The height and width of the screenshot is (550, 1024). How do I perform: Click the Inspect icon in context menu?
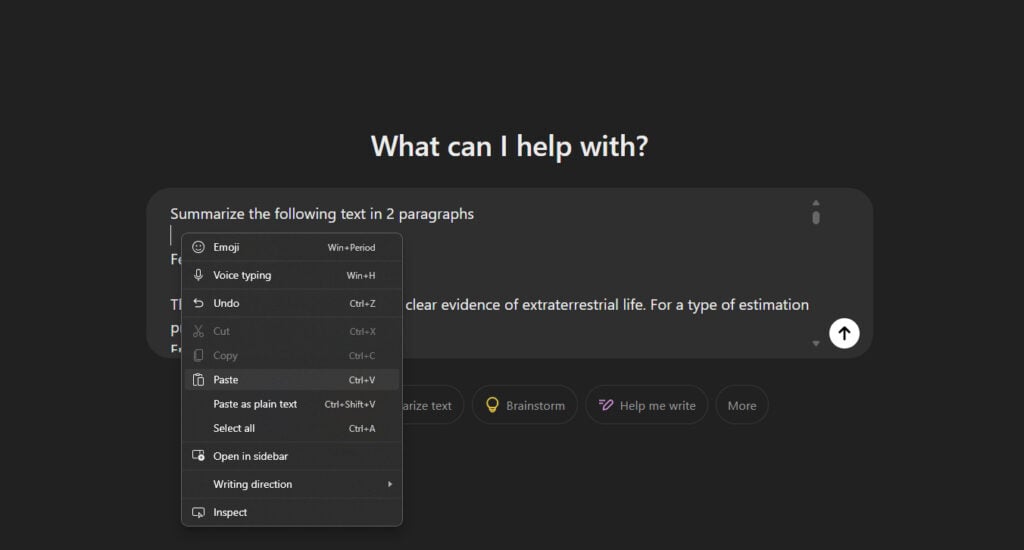[x=199, y=512]
